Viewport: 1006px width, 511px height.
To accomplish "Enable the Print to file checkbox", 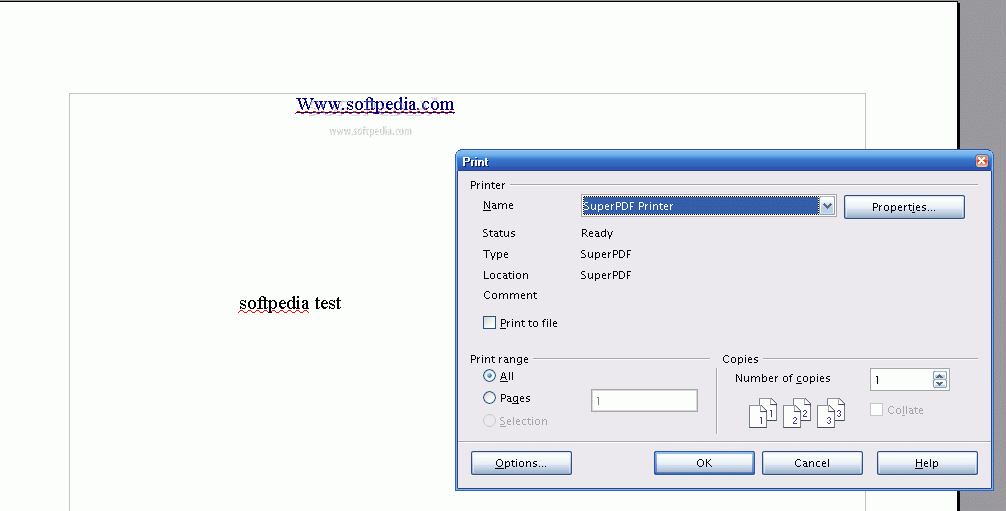I will click(x=490, y=322).
